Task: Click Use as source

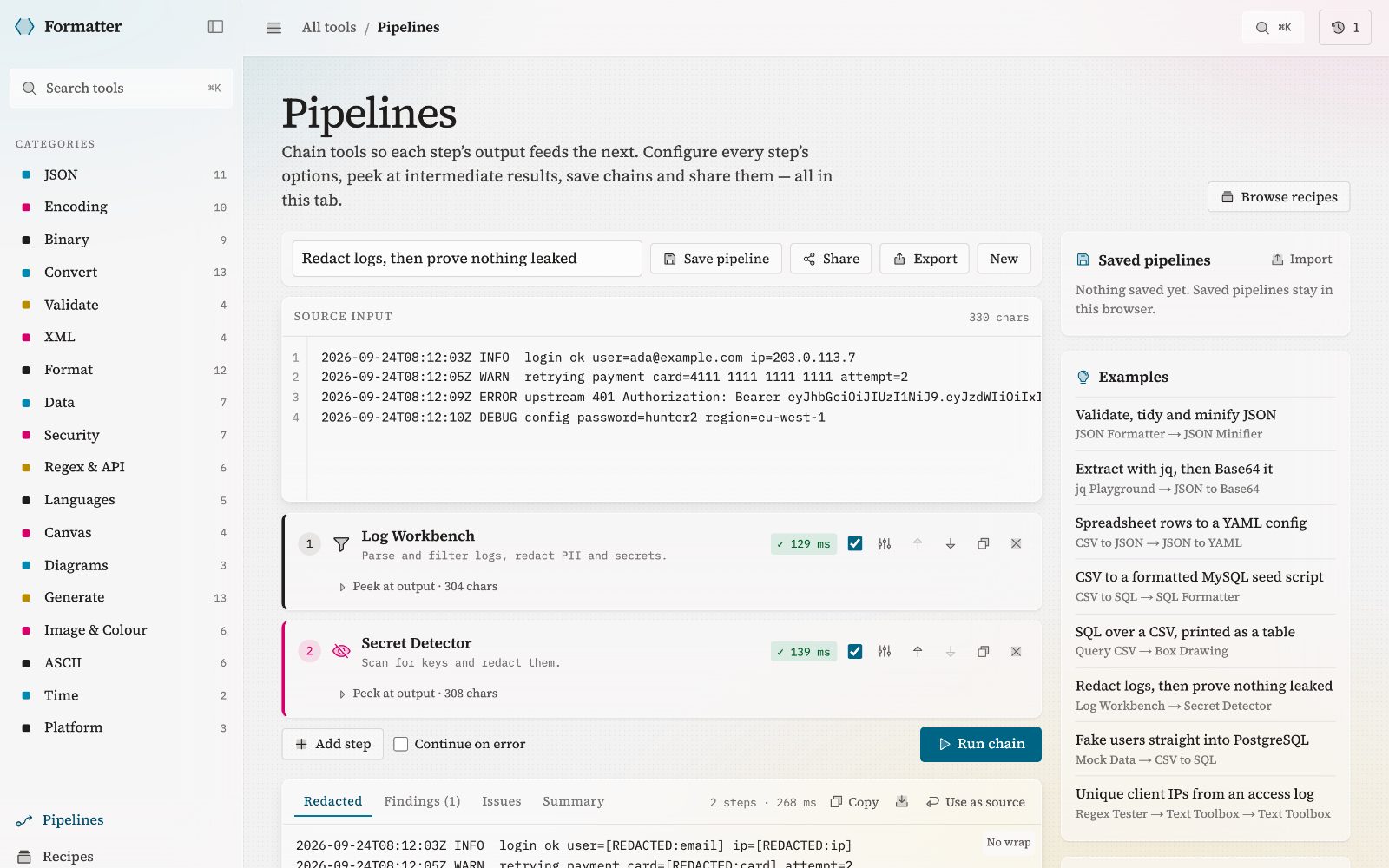Action: tap(976, 802)
